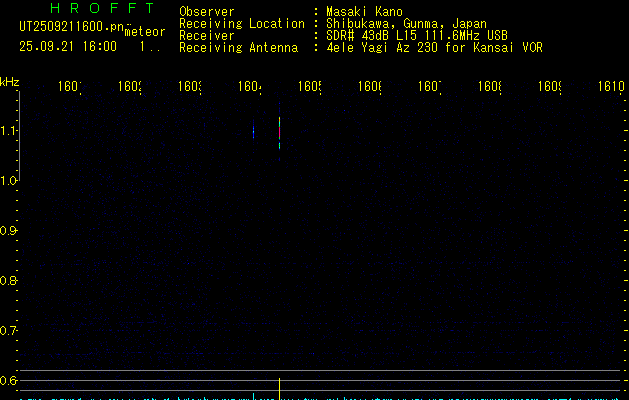Viewport: 629px width, 400px height.
Task: Click the SDR# 43dB L15 111.6MHz USB text
Action: 417,36
